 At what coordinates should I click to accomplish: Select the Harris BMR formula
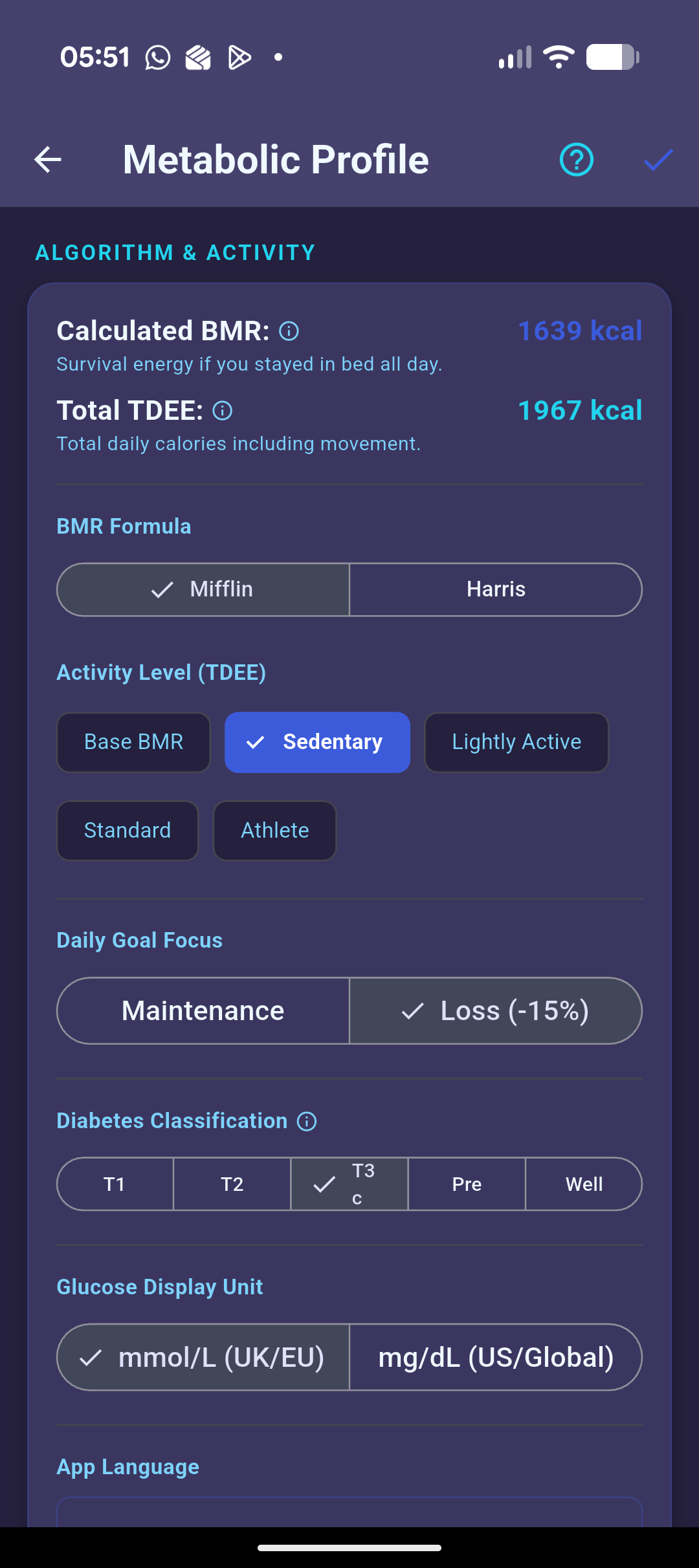[496, 589]
